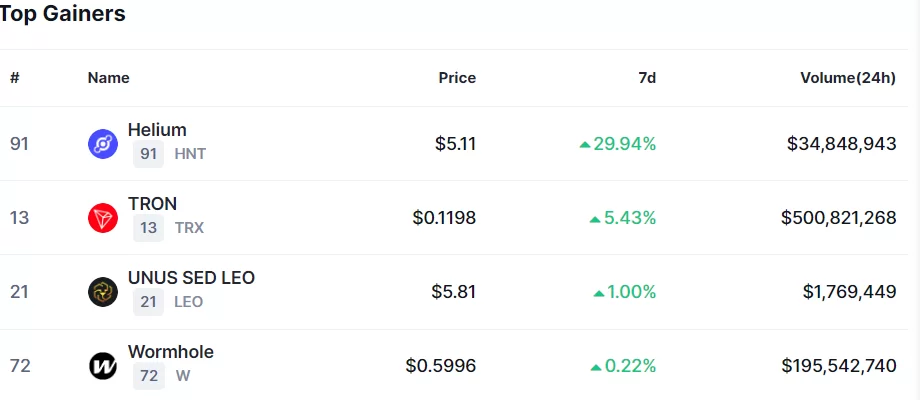Image resolution: width=920 pixels, height=400 pixels.
Task: Click the green up arrow beside 1.00%
Action: [599, 293]
